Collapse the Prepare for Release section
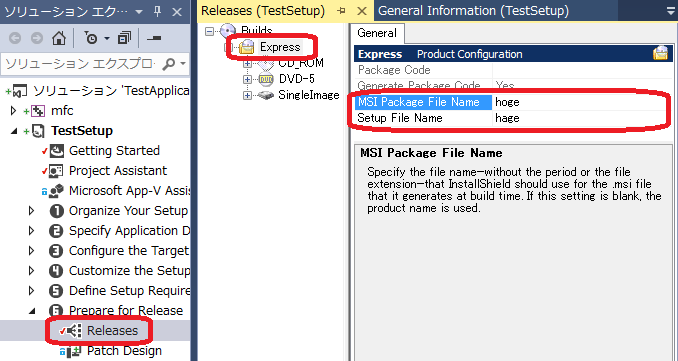678x361 pixels. pos(32,310)
